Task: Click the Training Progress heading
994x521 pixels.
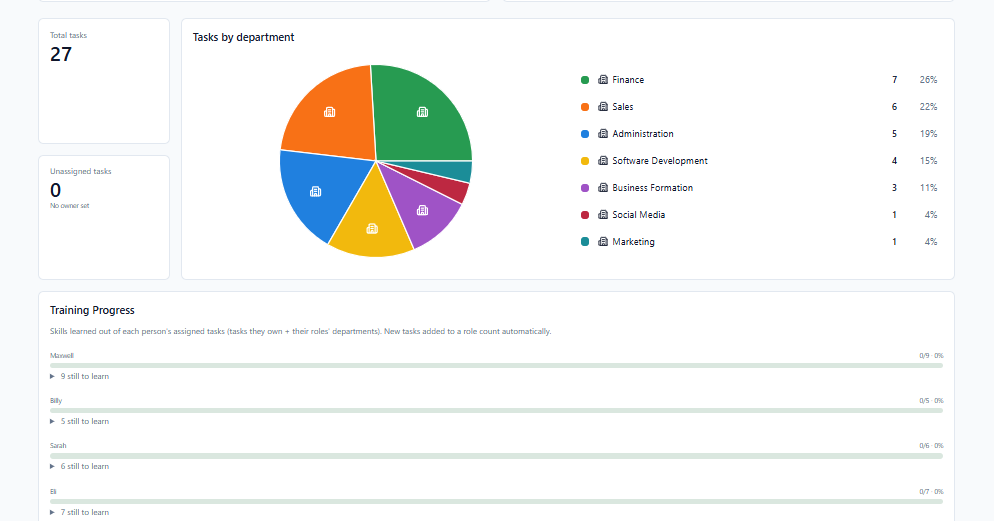Action: tap(93, 310)
